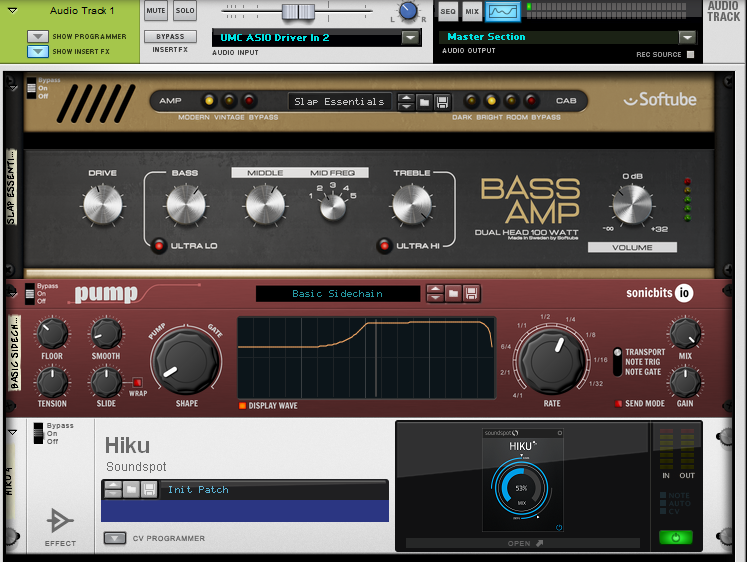Image resolution: width=747 pixels, height=562 pixels.
Task: Collapse the Hiku device fold arrow
Action: (x=13, y=432)
